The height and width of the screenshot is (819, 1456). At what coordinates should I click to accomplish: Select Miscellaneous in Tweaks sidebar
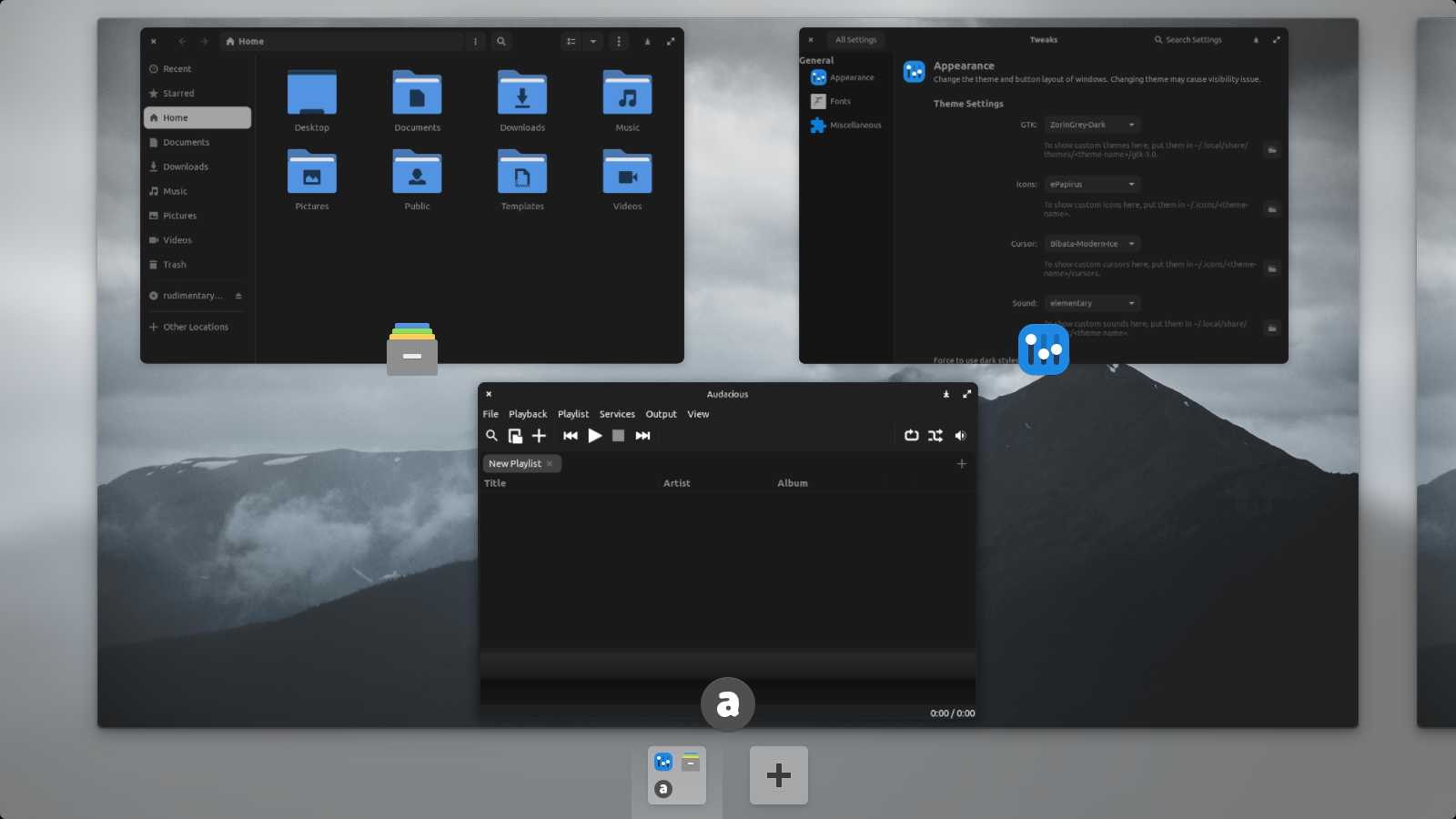click(x=846, y=126)
